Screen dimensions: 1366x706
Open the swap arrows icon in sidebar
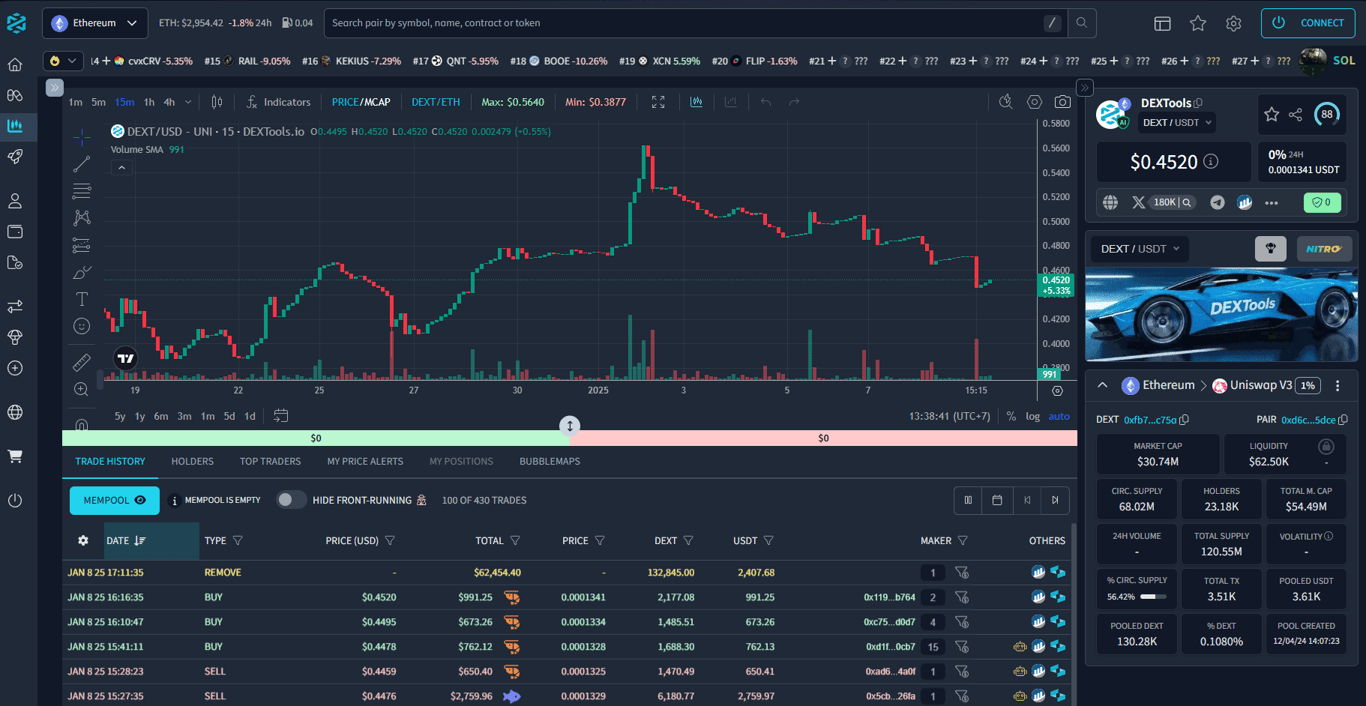tap(15, 306)
